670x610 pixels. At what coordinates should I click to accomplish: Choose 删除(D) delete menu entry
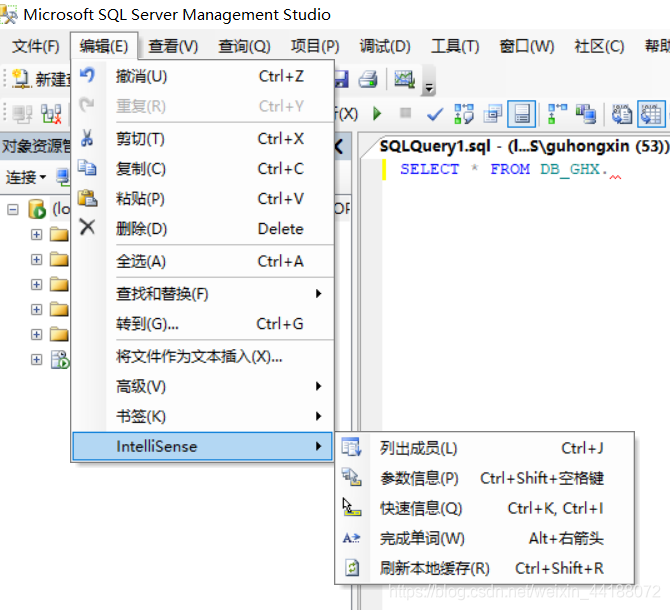203,229
